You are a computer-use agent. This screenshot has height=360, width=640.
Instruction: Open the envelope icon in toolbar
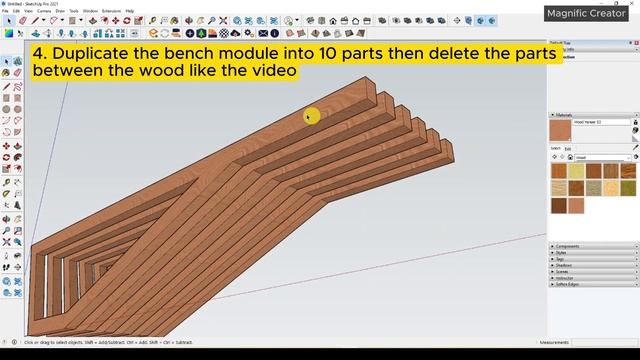pos(263,33)
